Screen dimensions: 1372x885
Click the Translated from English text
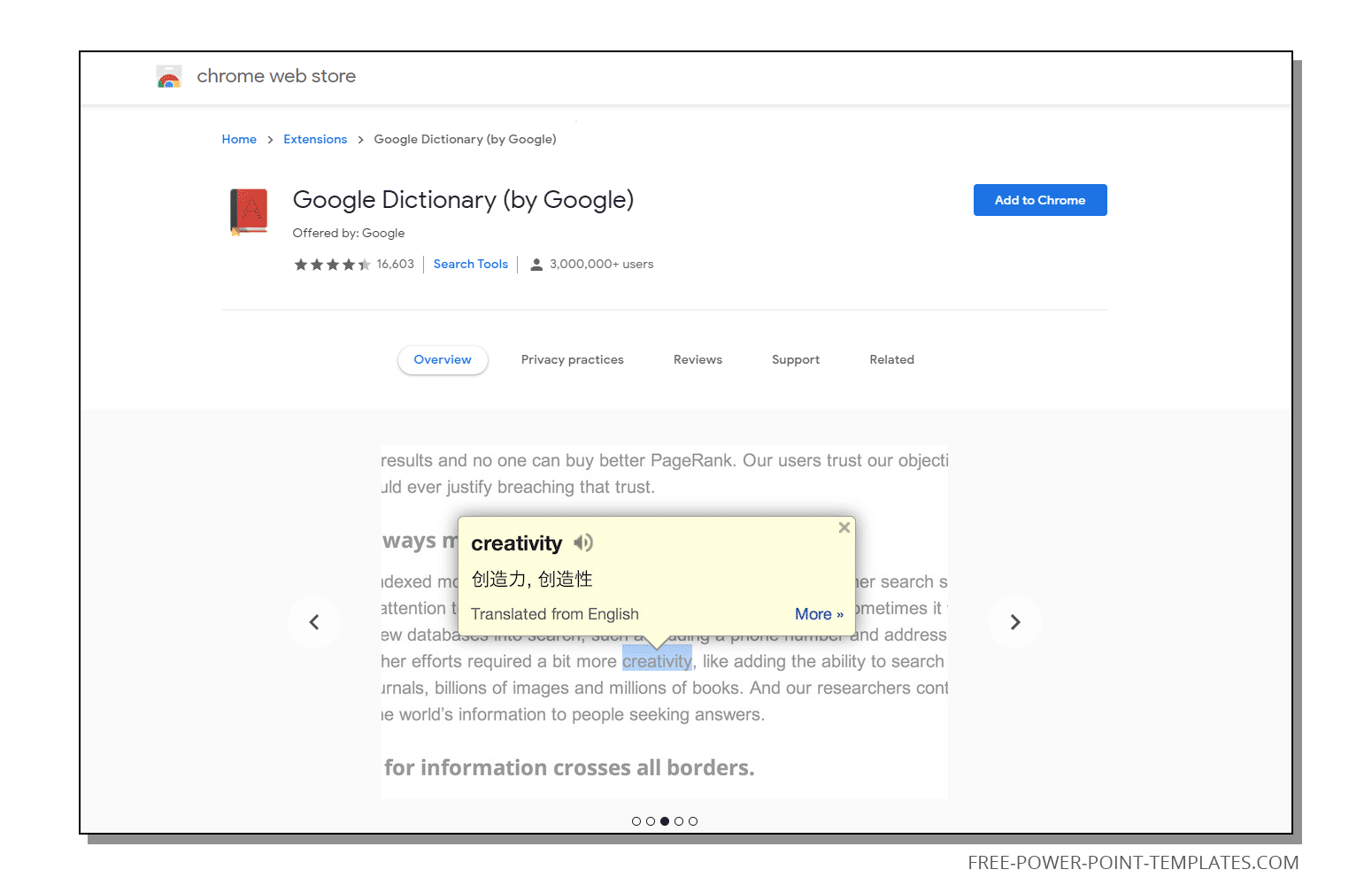(x=555, y=614)
